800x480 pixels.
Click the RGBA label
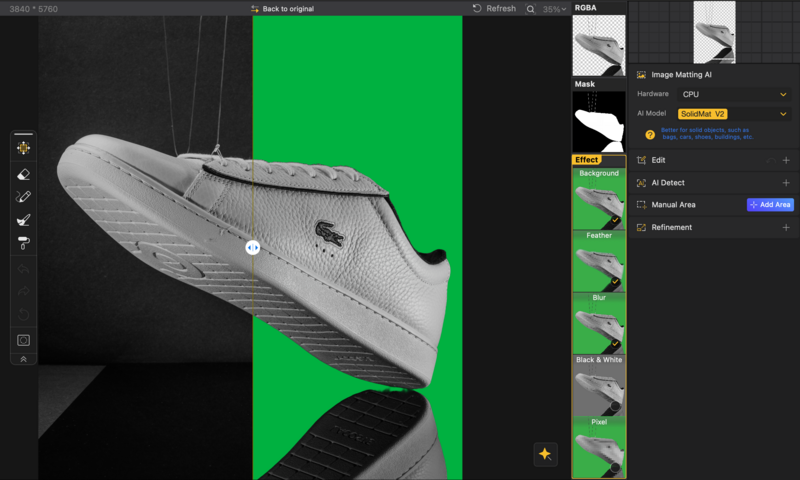[585, 8]
